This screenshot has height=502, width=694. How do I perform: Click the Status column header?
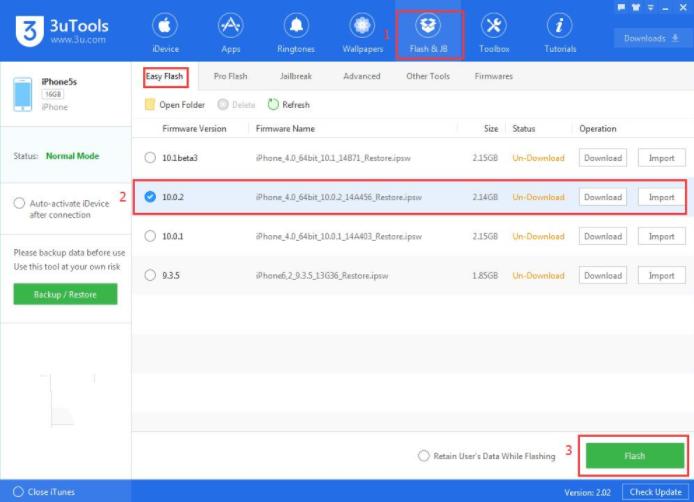pyautogui.click(x=524, y=128)
